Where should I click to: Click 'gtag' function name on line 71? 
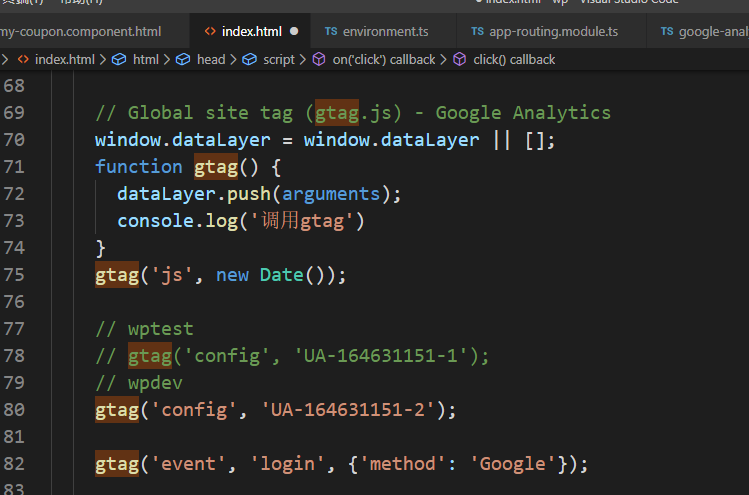(x=216, y=168)
